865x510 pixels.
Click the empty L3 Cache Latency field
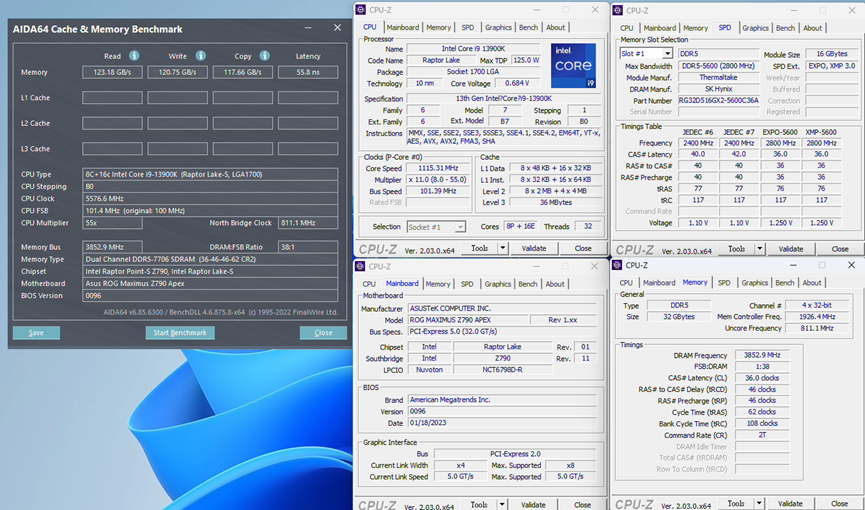click(308, 148)
